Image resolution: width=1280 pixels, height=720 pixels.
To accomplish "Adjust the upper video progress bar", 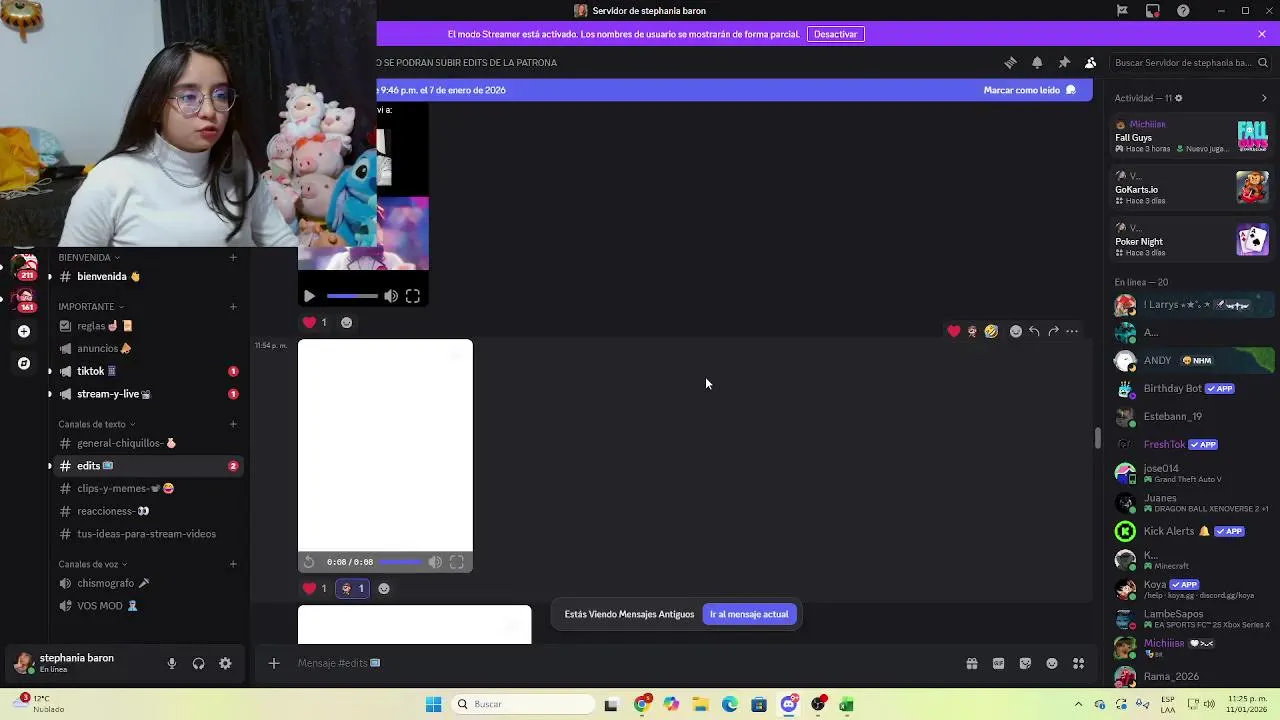I will 352,296.
